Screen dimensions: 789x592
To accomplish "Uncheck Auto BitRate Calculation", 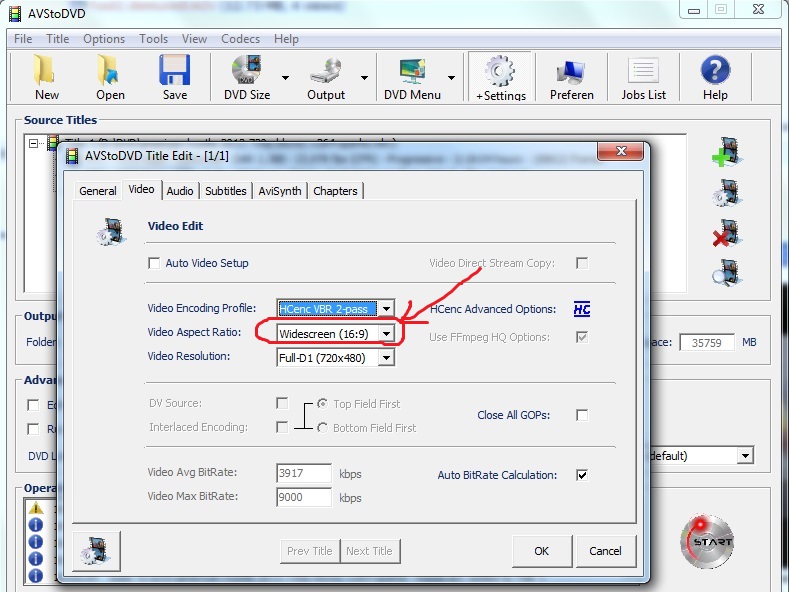I will (x=582, y=475).
